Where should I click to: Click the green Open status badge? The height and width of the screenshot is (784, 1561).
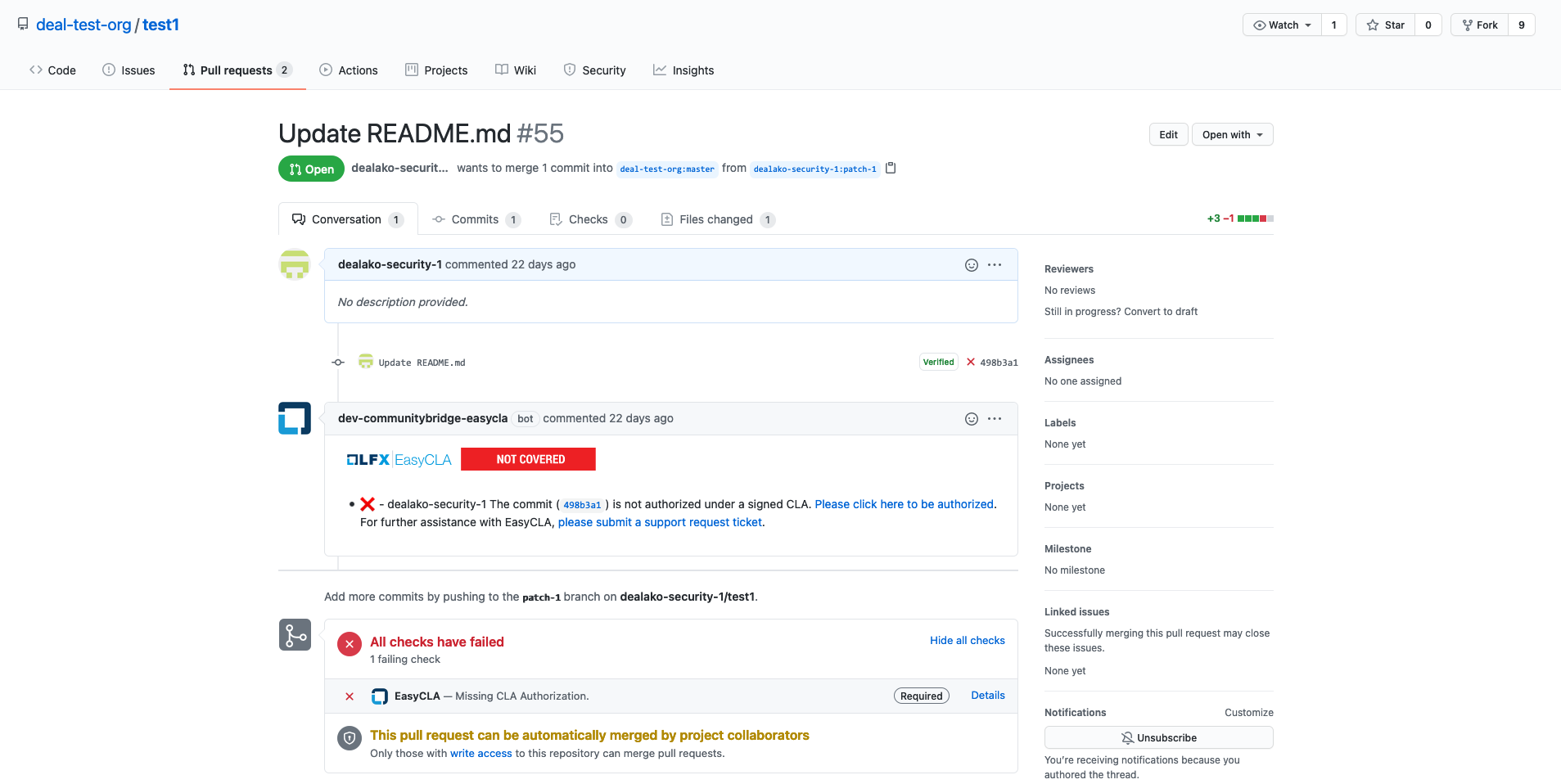tap(311, 169)
